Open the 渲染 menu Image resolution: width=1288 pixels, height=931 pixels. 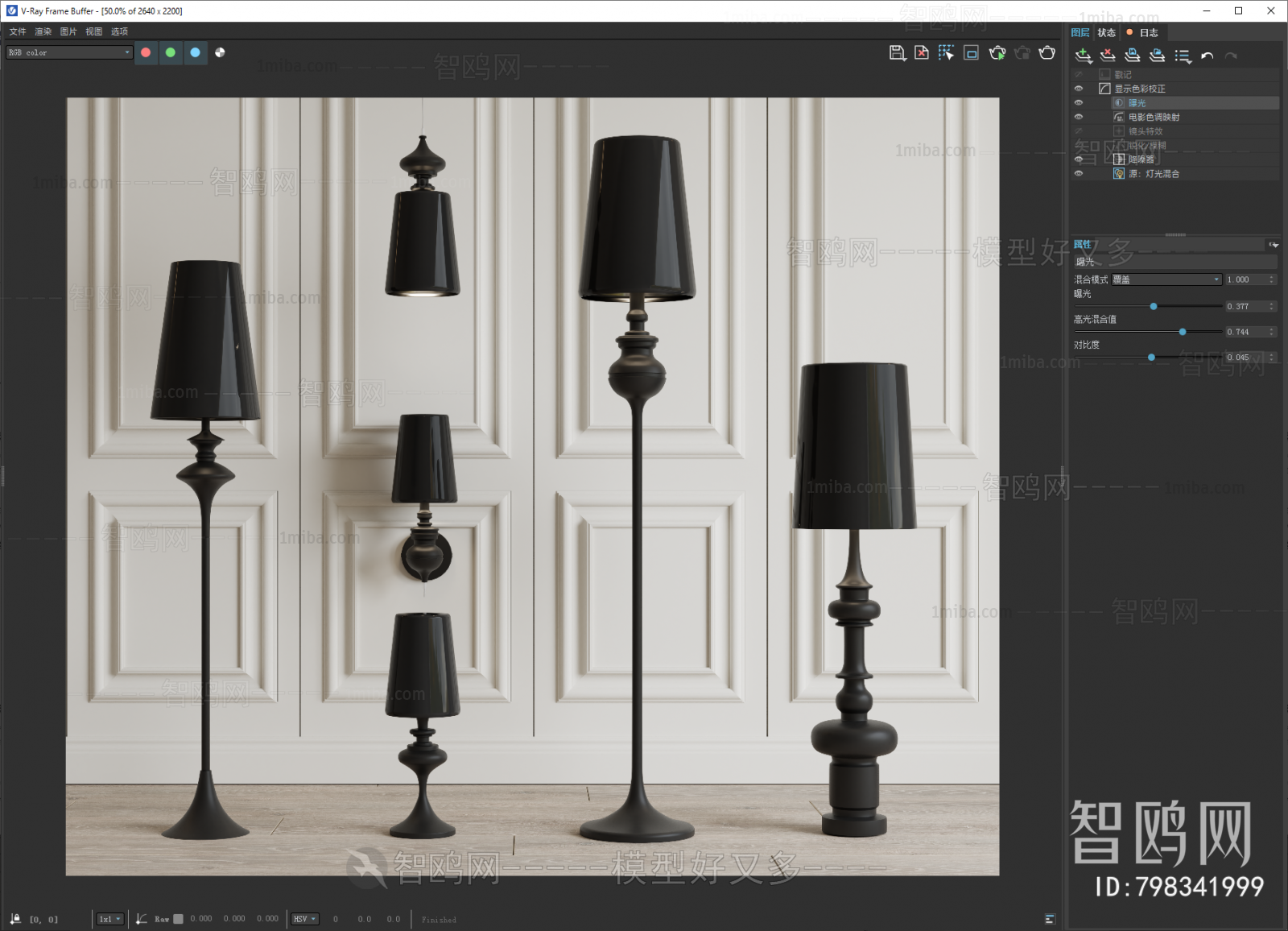43,31
